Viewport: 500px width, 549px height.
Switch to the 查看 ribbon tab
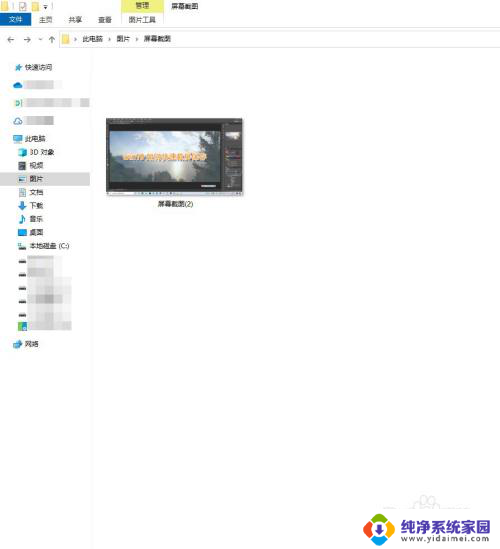105,20
